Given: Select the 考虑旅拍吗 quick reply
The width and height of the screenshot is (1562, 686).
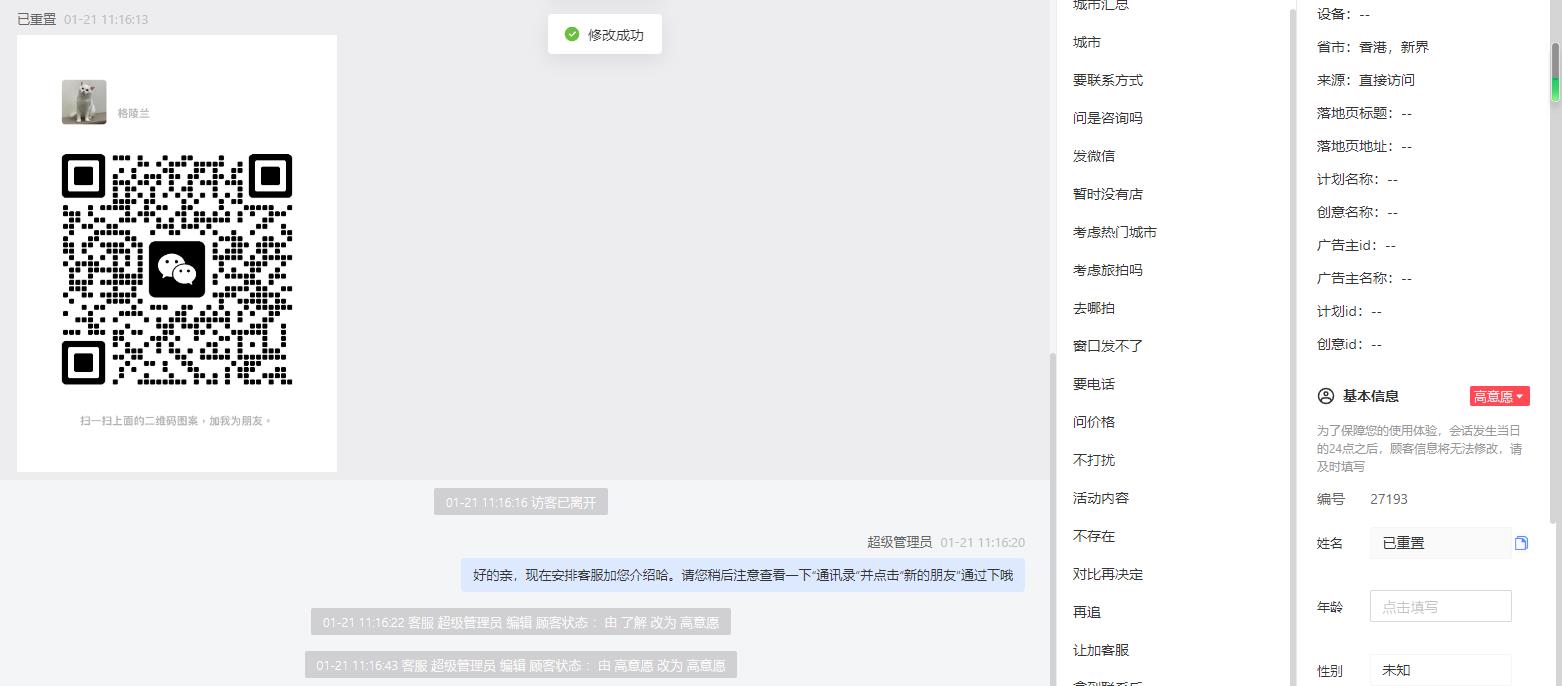Looking at the screenshot, I should pyautogui.click(x=1108, y=270).
